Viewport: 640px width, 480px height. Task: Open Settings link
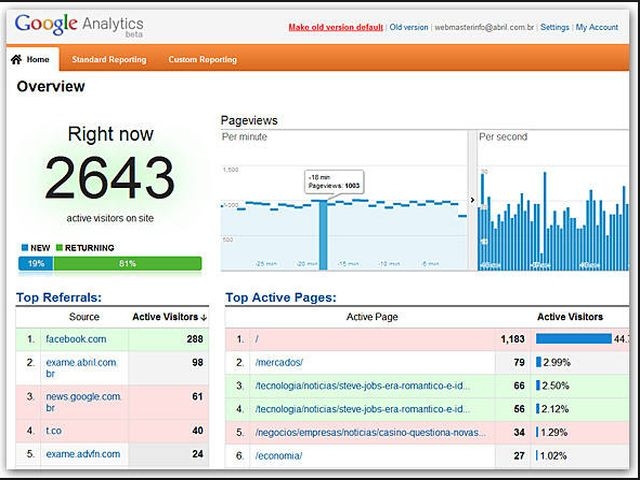pyautogui.click(x=554, y=27)
